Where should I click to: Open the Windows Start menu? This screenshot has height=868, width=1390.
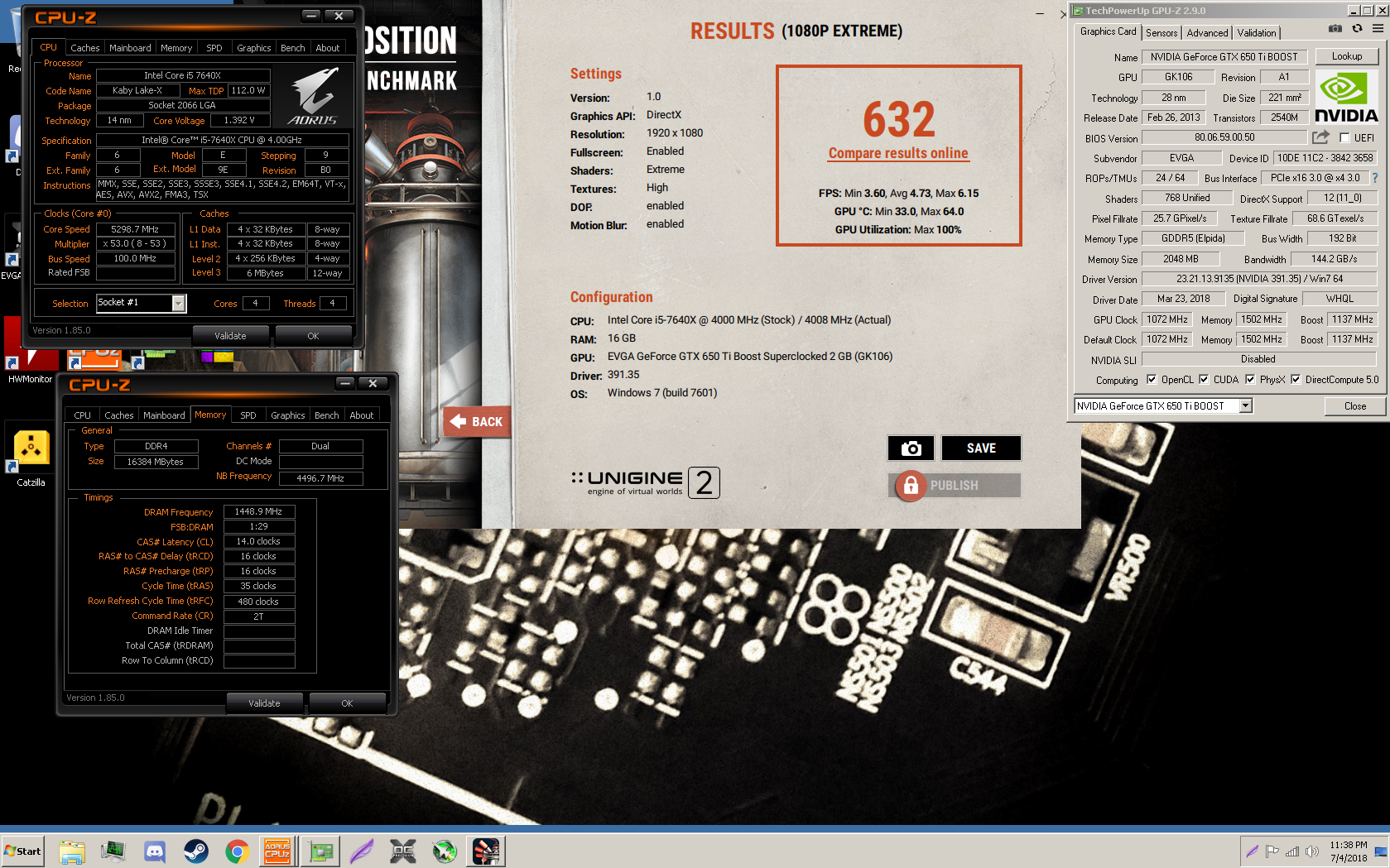click(22, 851)
